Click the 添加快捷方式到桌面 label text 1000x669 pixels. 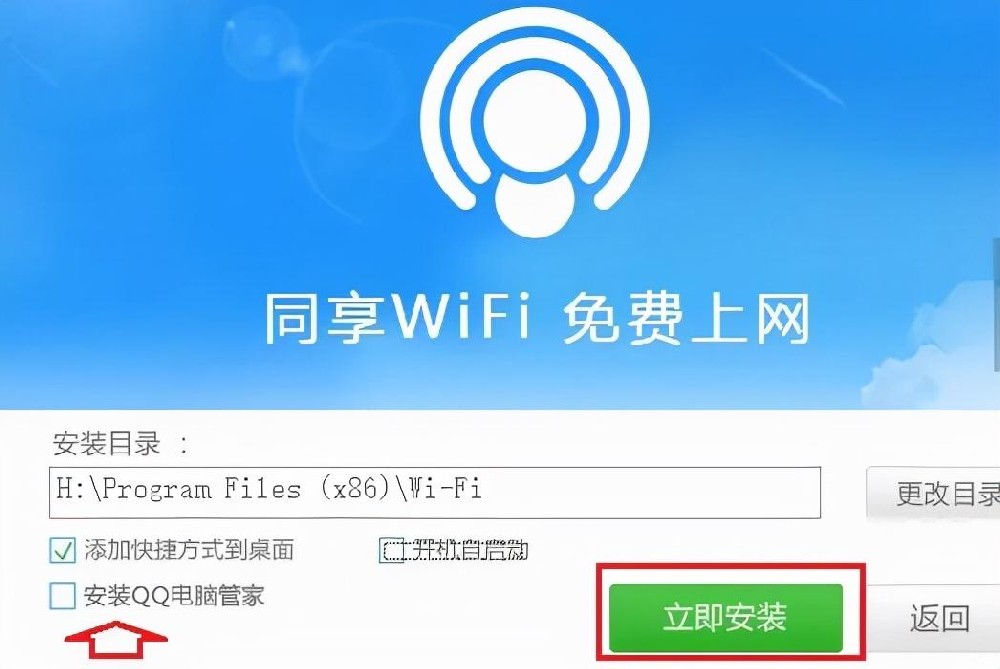coord(189,550)
